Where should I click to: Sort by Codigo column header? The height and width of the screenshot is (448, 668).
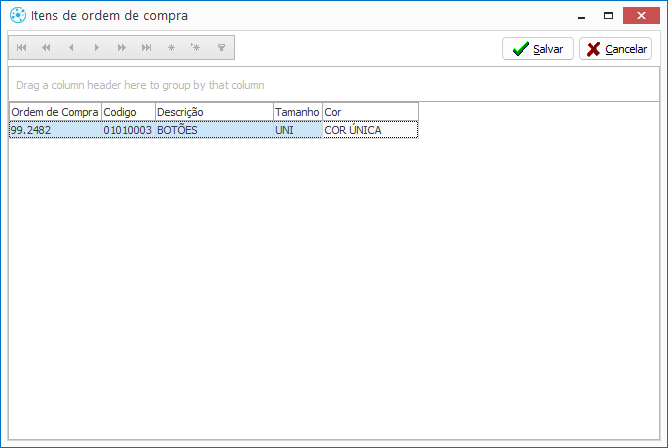click(x=128, y=112)
